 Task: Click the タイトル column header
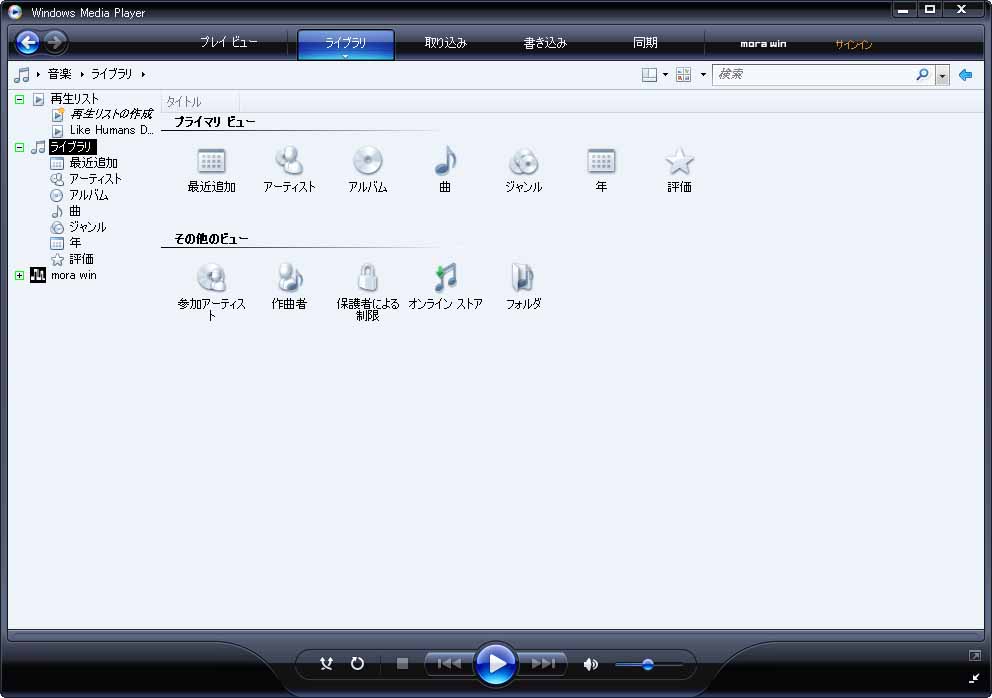click(x=200, y=102)
